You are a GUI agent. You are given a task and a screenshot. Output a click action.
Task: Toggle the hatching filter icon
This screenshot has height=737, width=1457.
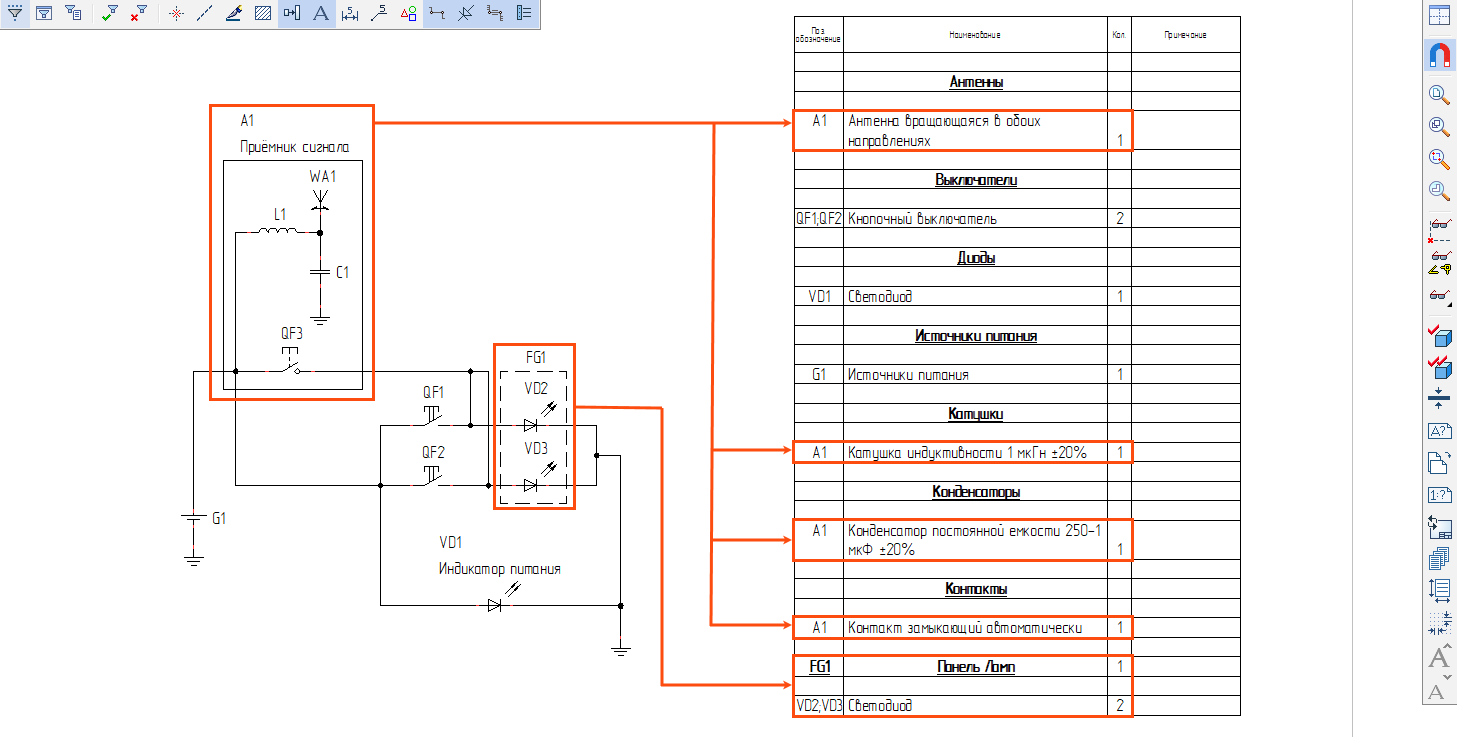click(x=263, y=13)
